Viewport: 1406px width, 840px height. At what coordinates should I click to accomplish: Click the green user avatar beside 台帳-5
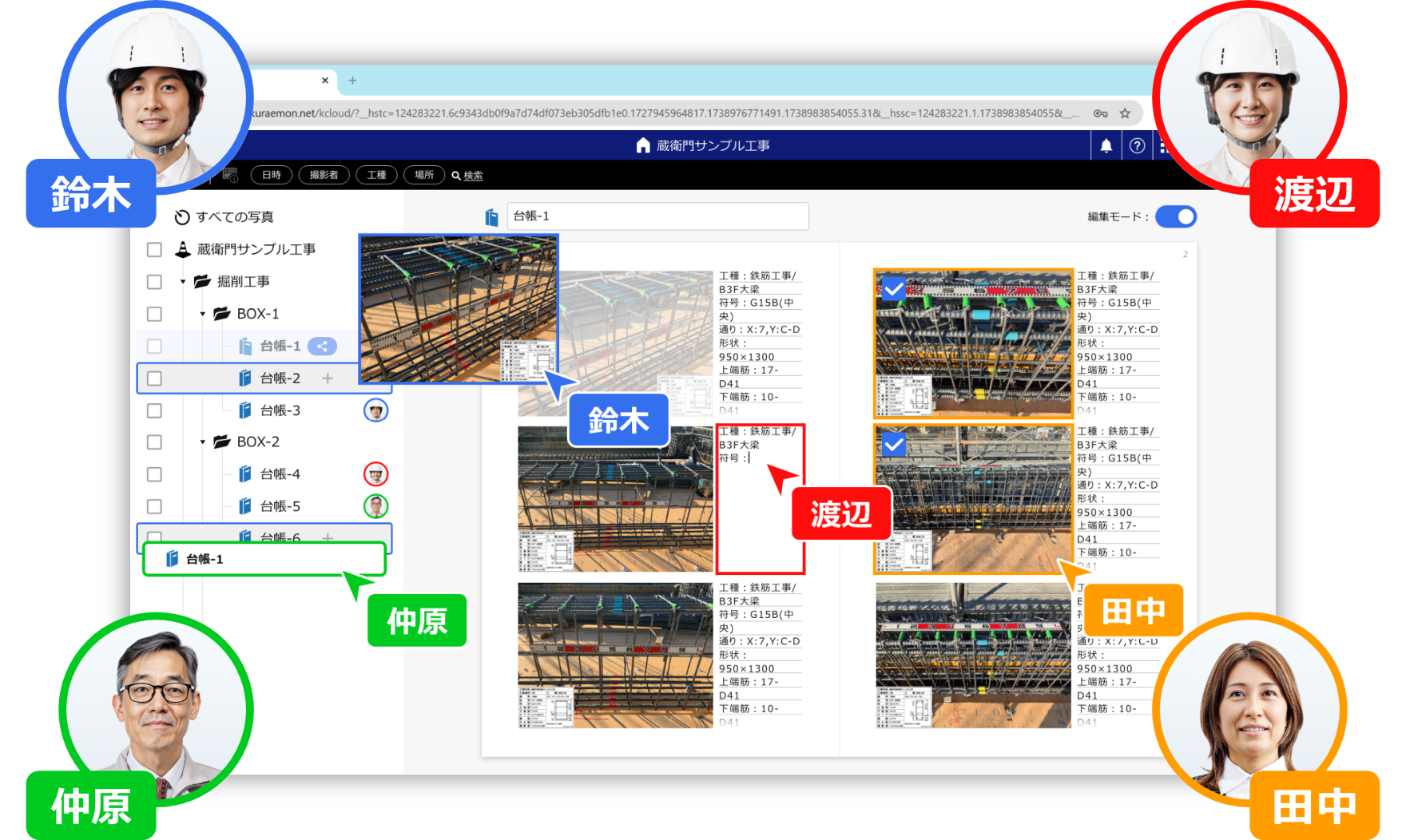[375, 506]
